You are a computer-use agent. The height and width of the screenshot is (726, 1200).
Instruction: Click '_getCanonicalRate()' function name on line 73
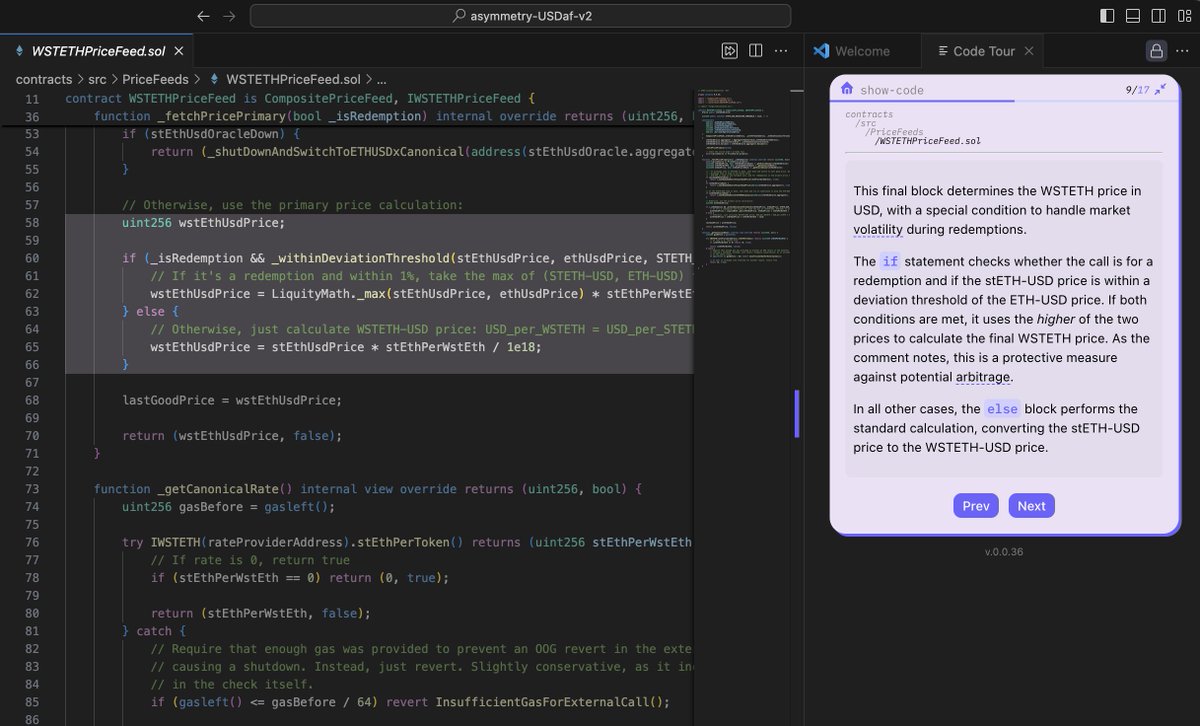coord(225,488)
